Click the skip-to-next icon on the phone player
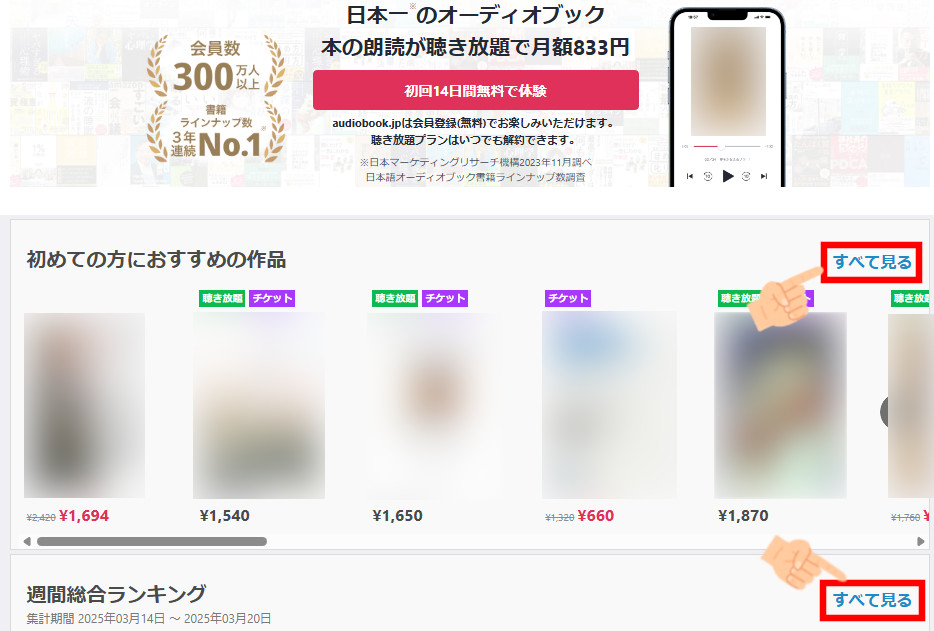Screen dimensions: 934x631 coord(764,176)
